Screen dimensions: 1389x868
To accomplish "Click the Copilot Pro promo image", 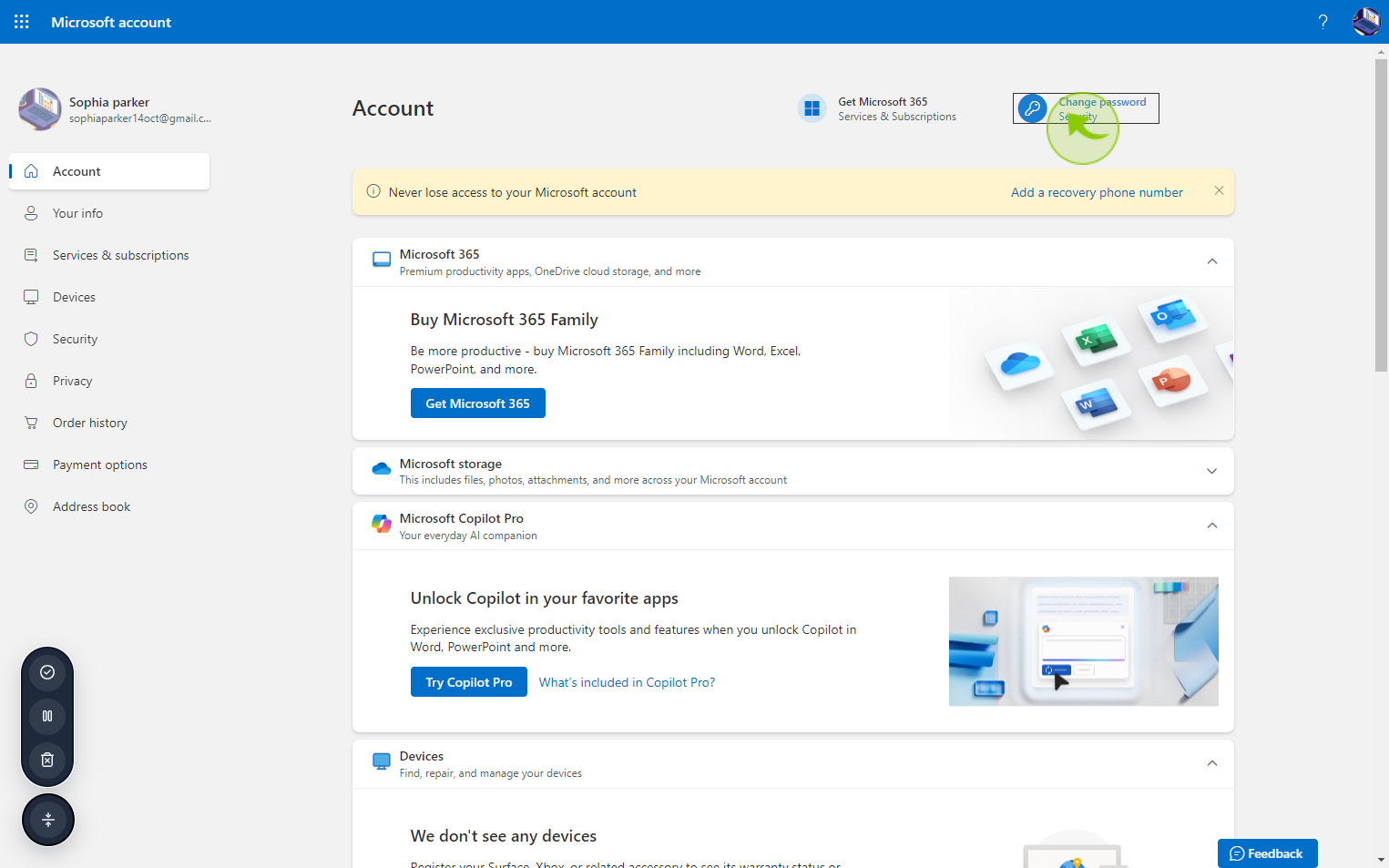I will tap(1084, 641).
